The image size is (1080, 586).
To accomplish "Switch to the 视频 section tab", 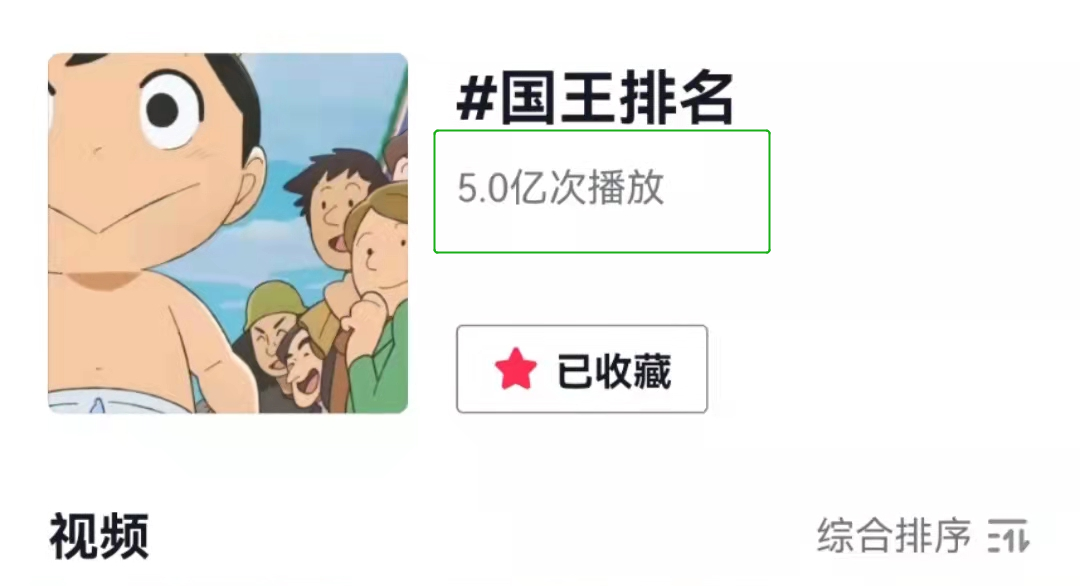I will coord(99,536).
